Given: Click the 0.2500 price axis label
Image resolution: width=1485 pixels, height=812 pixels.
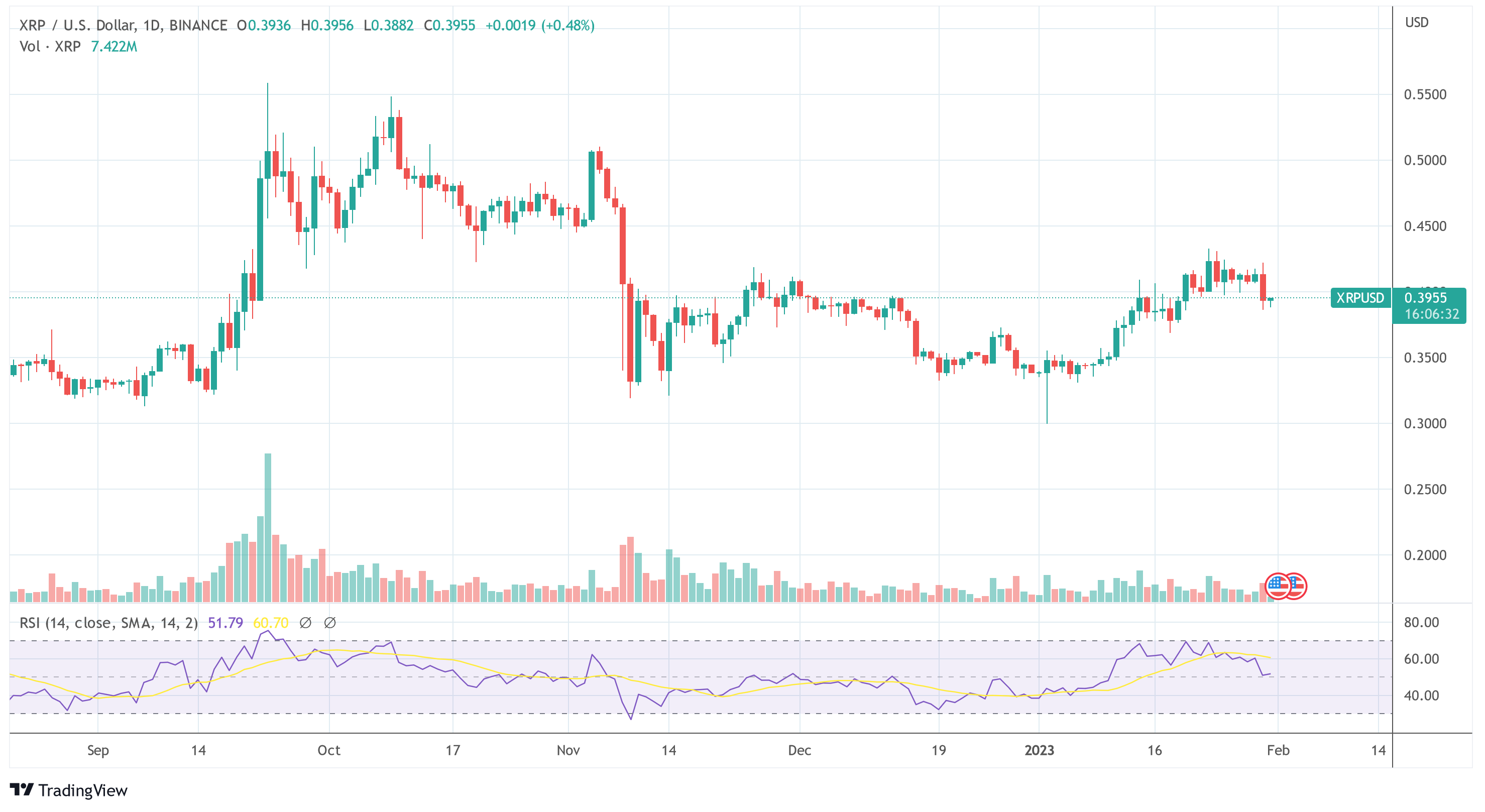Looking at the screenshot, I should (1425, 489).
